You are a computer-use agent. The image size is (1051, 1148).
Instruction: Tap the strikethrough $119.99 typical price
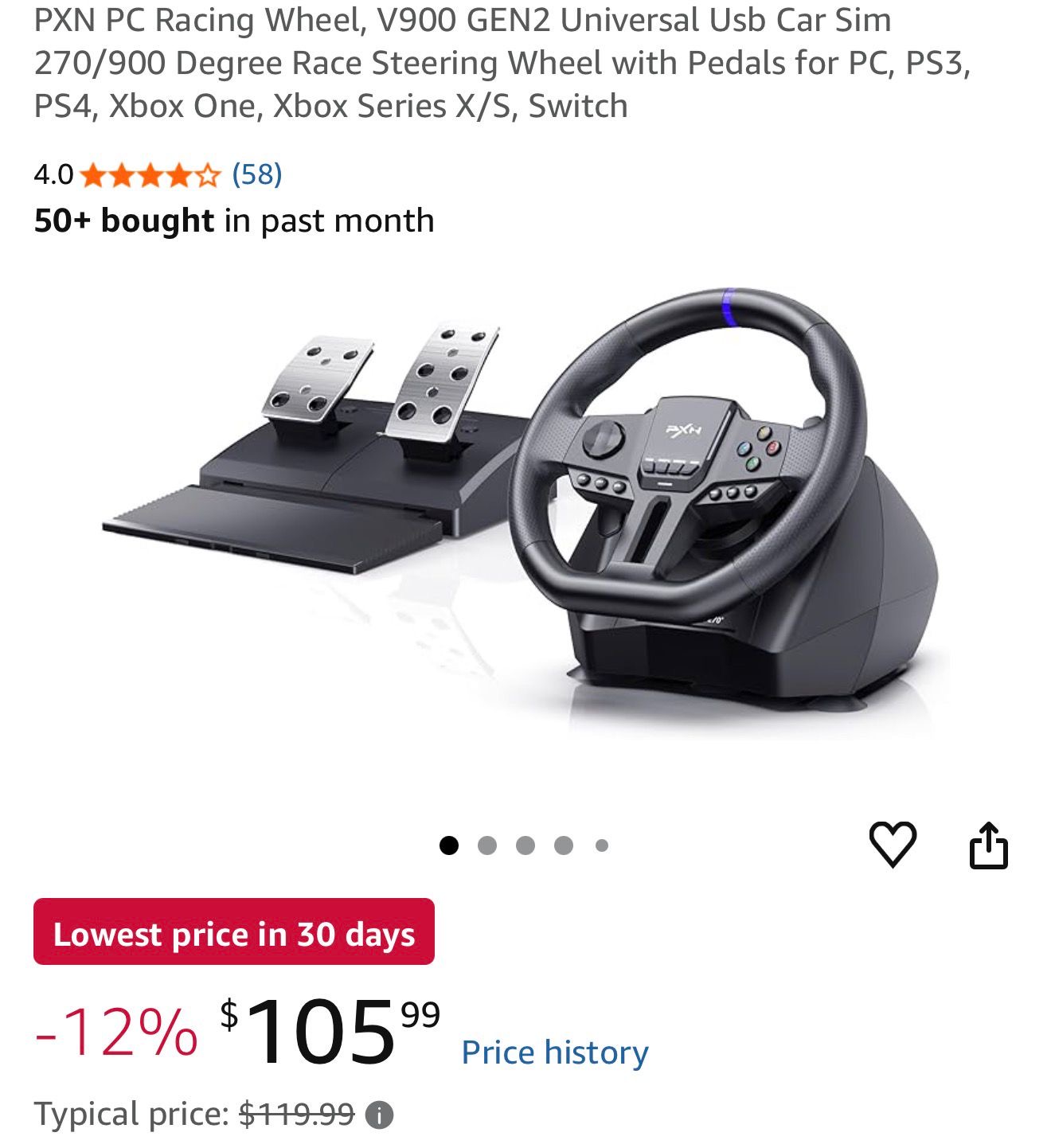coord(297,1114)
